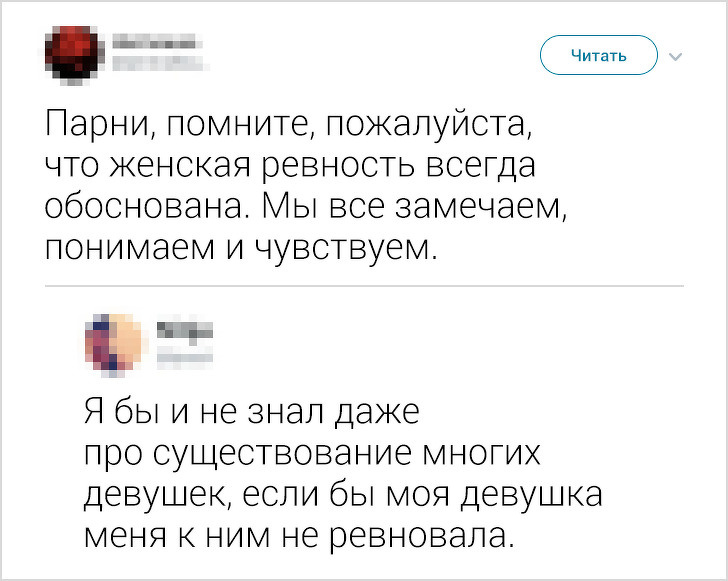Expand the chevron menu beside Читать
The image size is (728, 581).
point(675,56)
